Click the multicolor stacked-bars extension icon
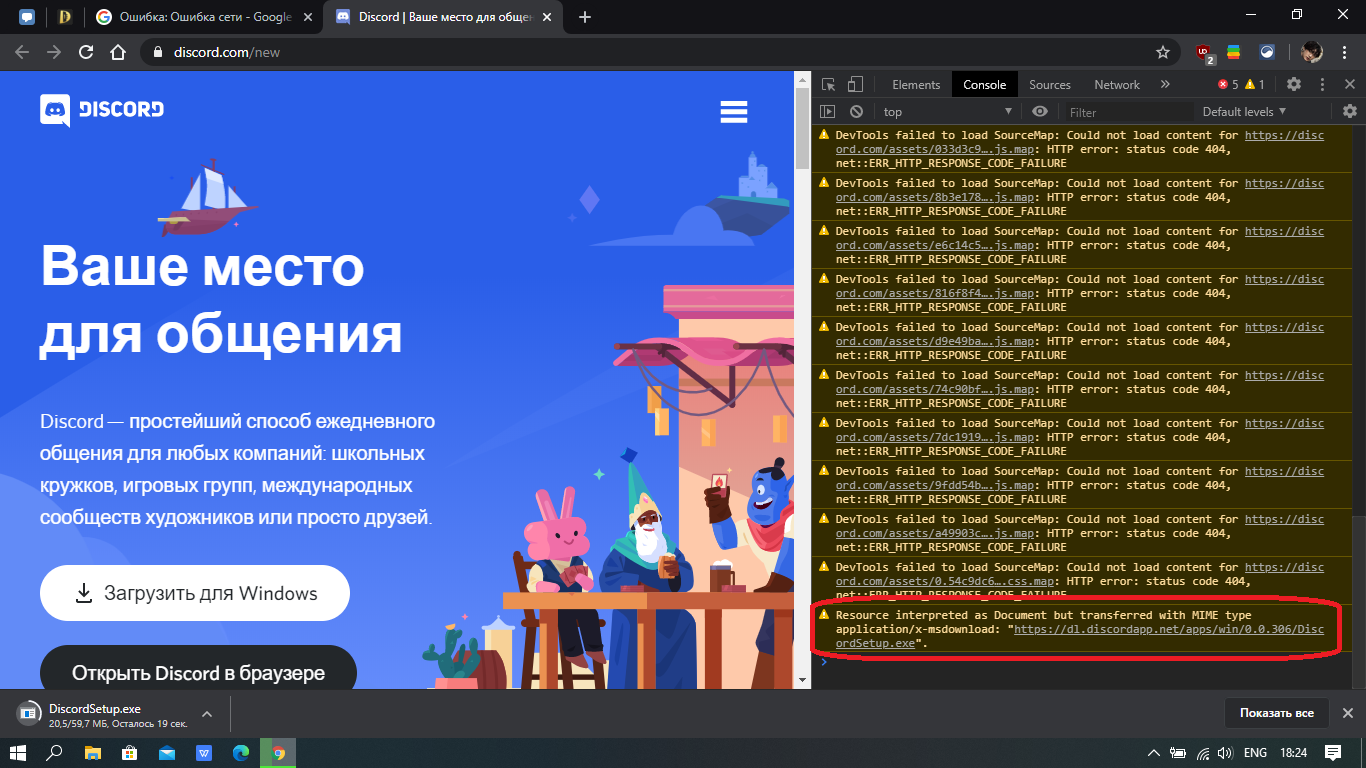1366x768 pixels. pyautogui.click(x=1234, y=52)
